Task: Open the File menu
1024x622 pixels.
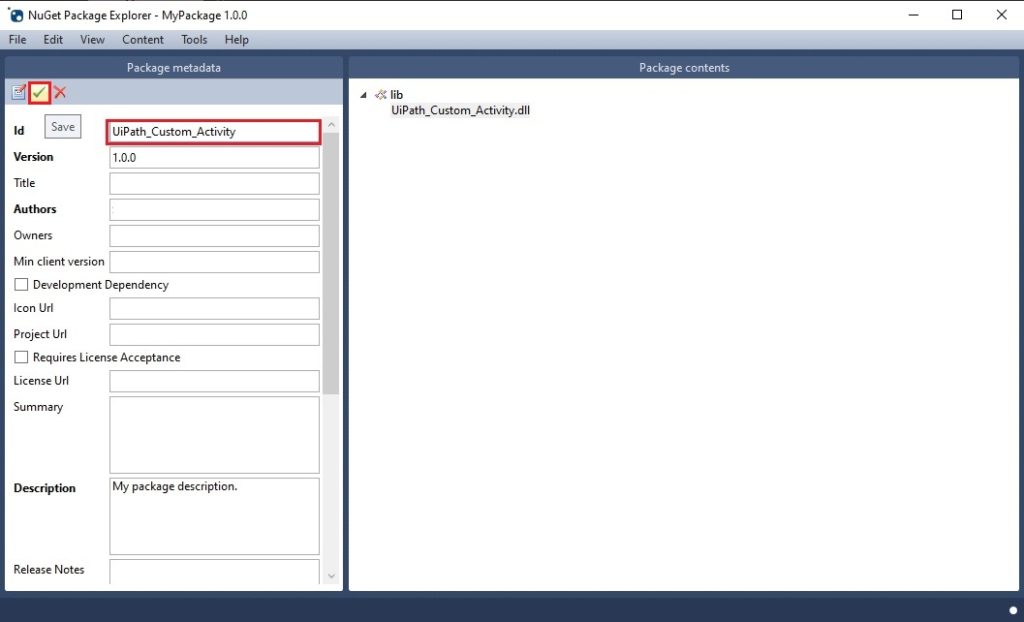Action: tap(18, 40)
